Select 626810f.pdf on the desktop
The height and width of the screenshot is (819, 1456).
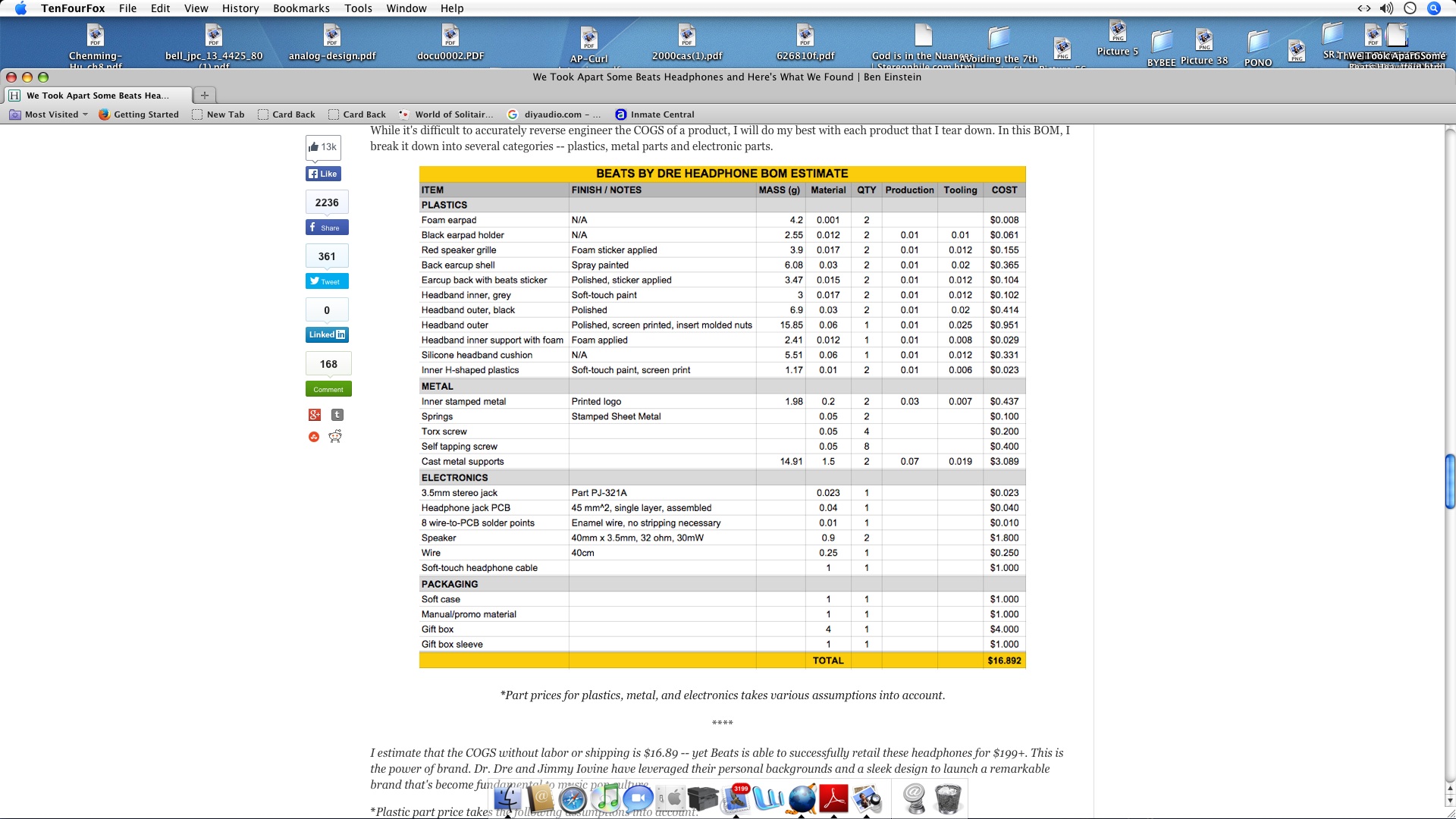tap(805, 44)
